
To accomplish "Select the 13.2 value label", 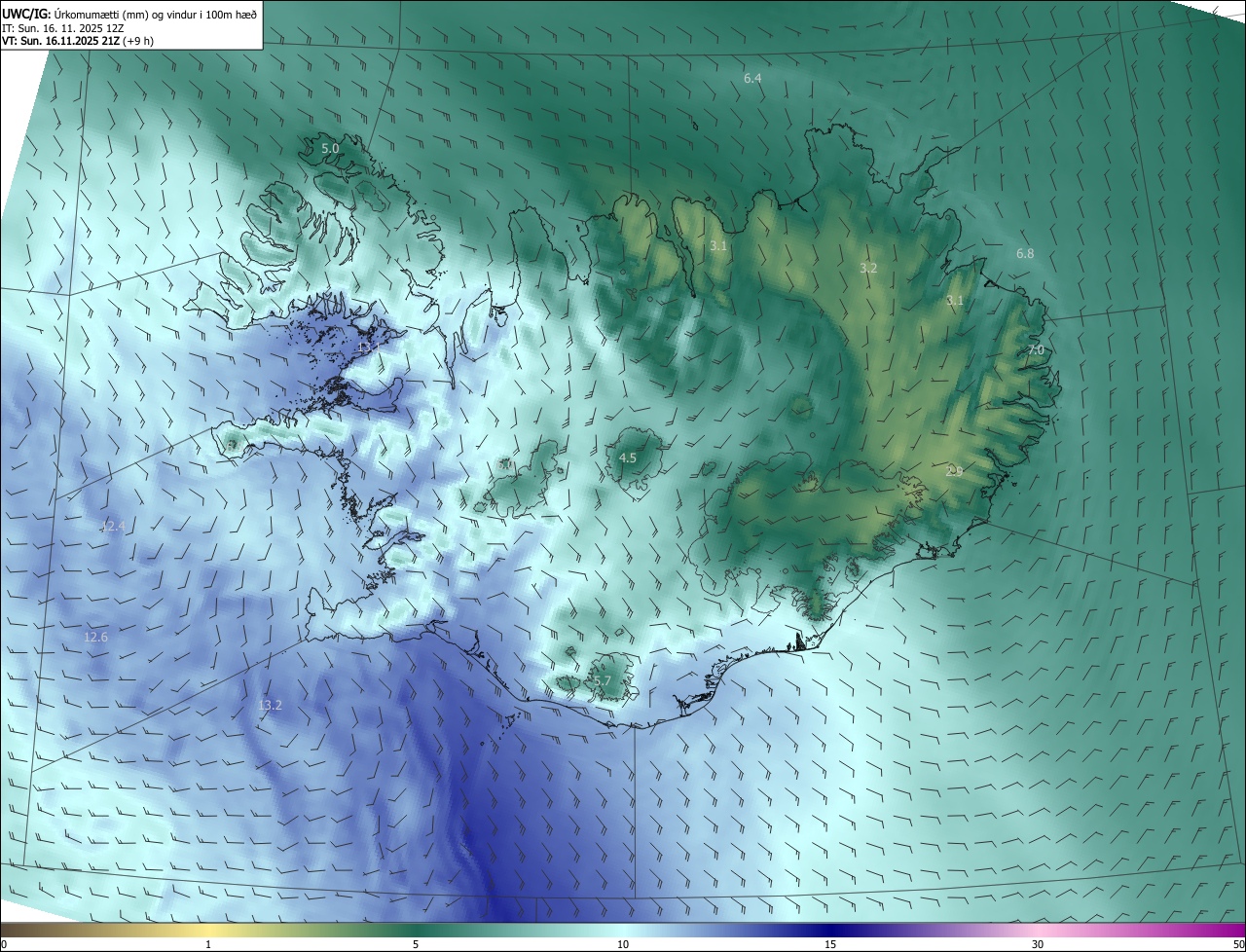I will 270,706.
